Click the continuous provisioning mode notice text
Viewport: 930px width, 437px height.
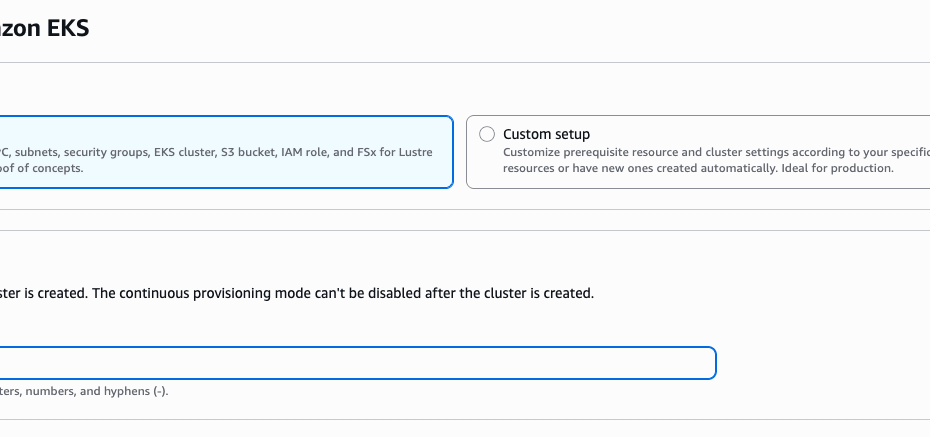[x=297, y=294]
